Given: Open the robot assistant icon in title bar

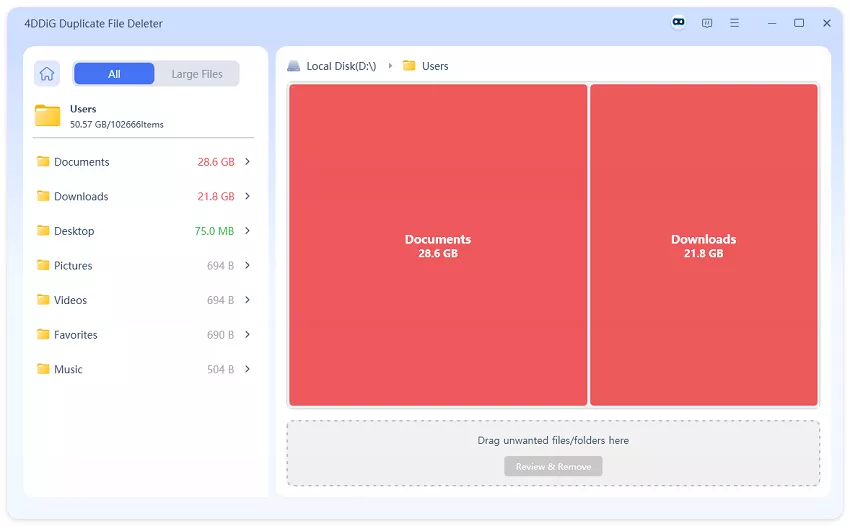Looking at the screenshot, I should 678,22.
